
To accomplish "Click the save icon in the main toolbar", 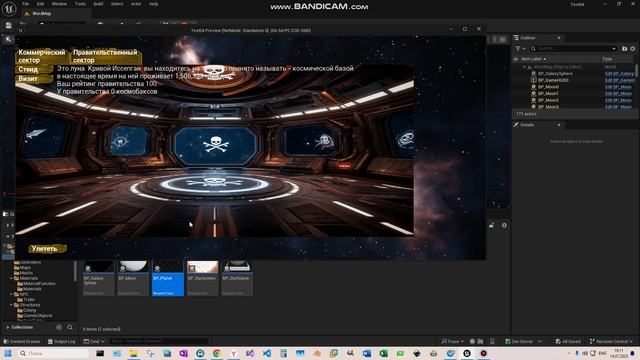I will coord(9,25).
